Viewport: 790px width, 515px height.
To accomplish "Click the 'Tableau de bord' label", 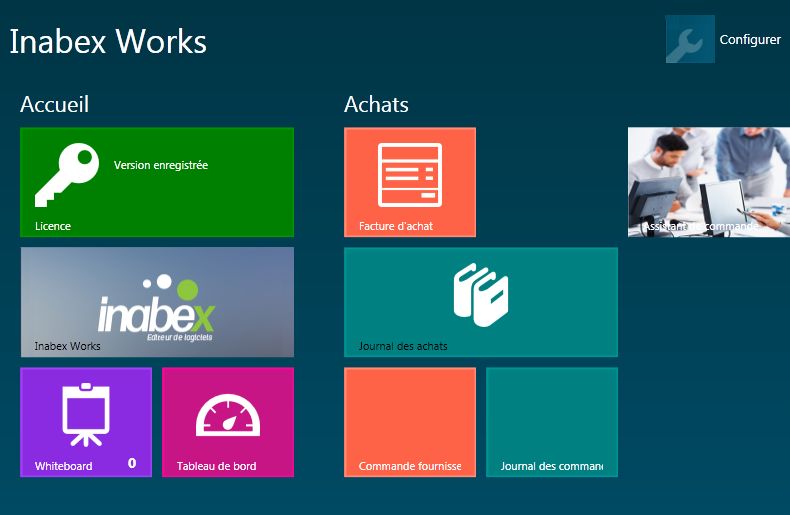I will tap(216, 466).
